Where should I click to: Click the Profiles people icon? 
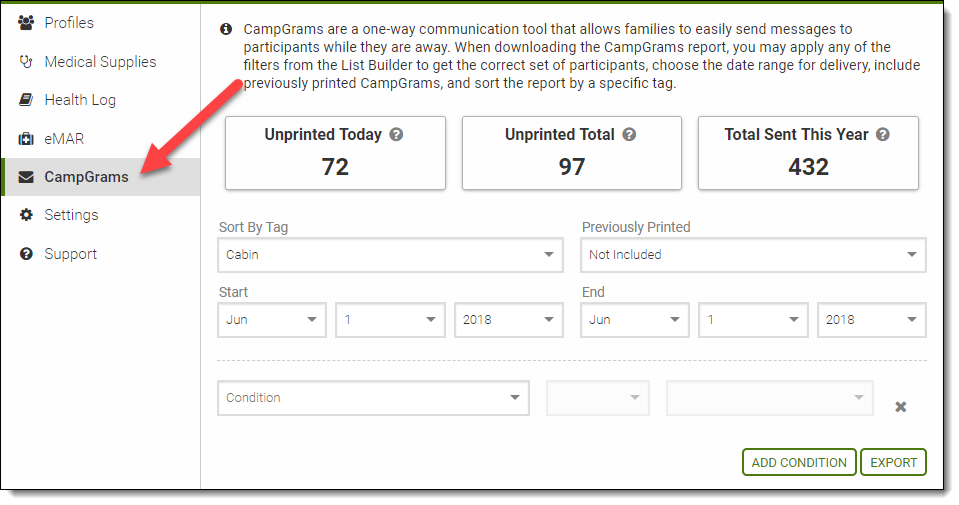coord(26,23)
